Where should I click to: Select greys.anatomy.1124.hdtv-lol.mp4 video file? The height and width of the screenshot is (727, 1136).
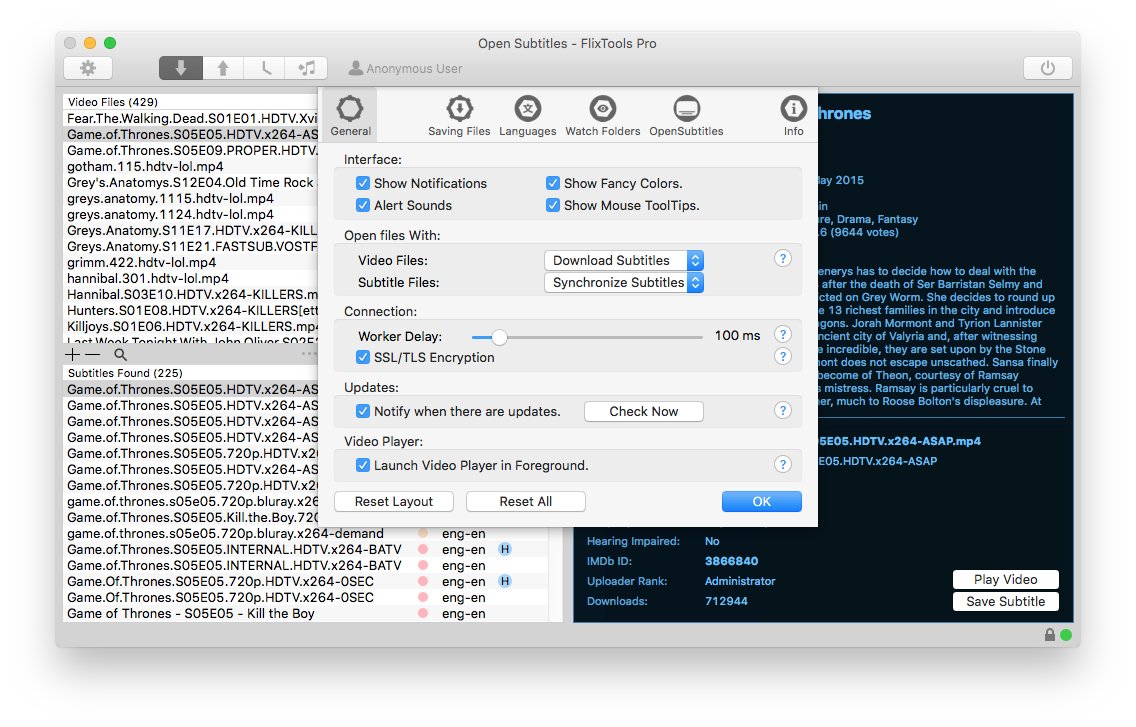click(191, 215)
